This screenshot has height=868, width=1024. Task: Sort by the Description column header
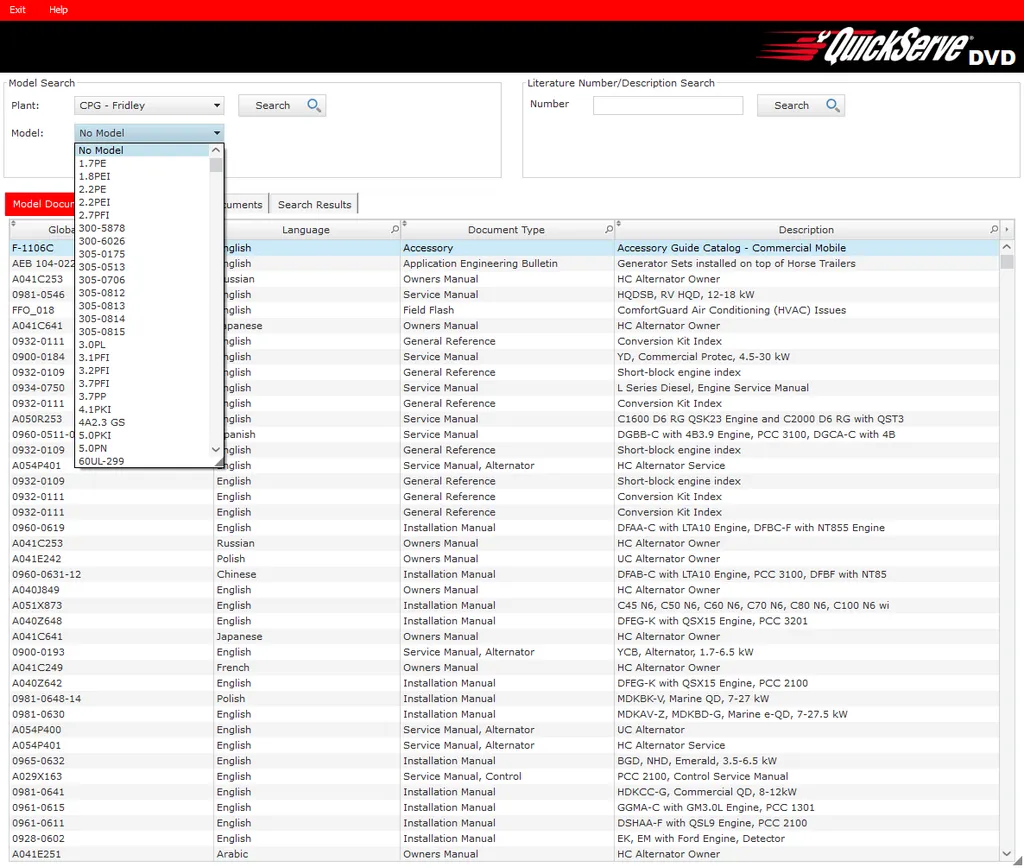click(806, 230)
